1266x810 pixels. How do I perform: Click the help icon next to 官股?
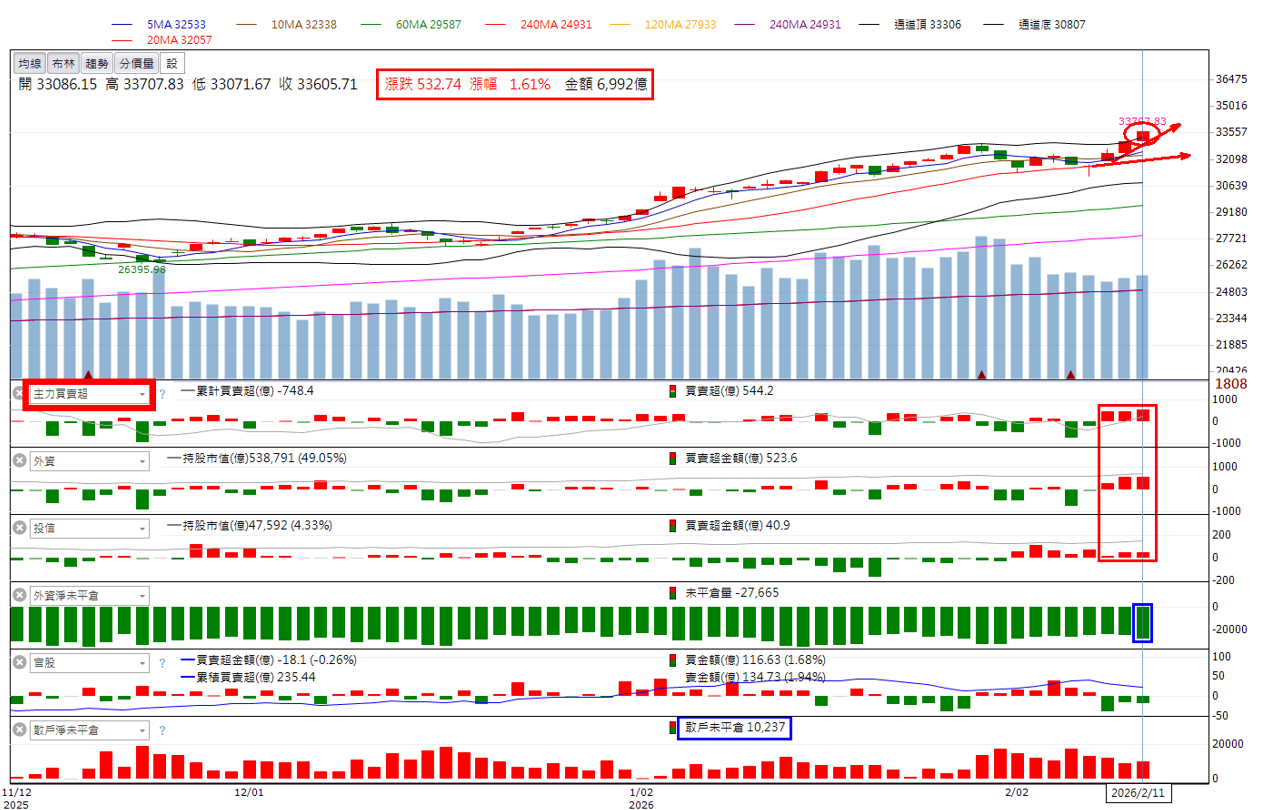click(x=162, y=662)
